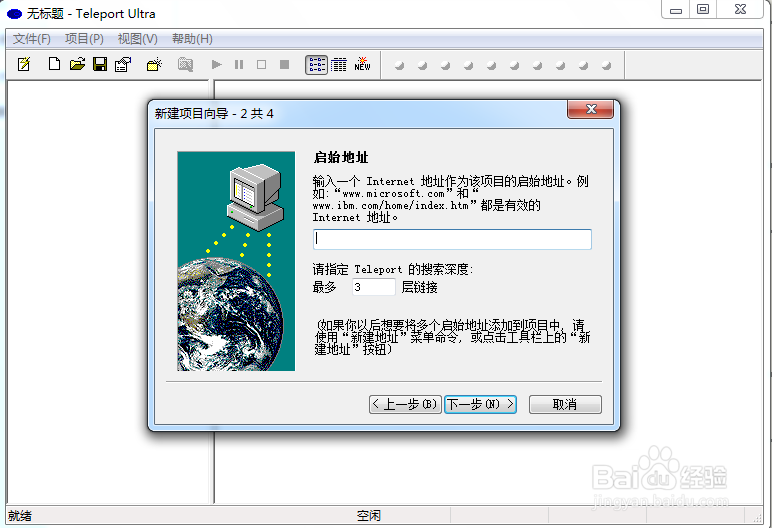Save the project using the floppy disk icon
This screenshot has width=772, height=528.
coord(100,64)
